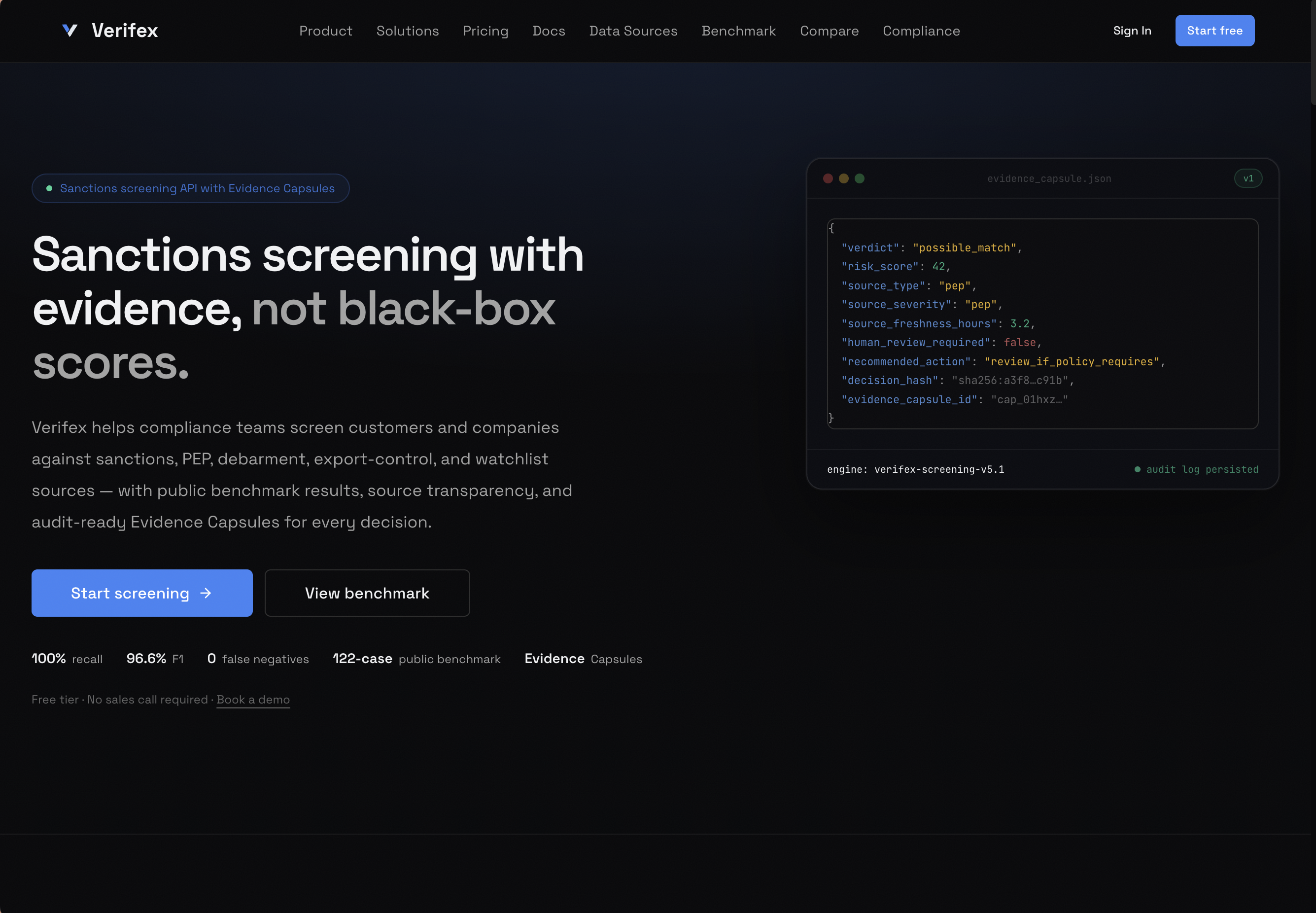The height and width of the screenshot is (913, 1316).
Task: Click the Verifex brand name
Action: tap(125, 31)
